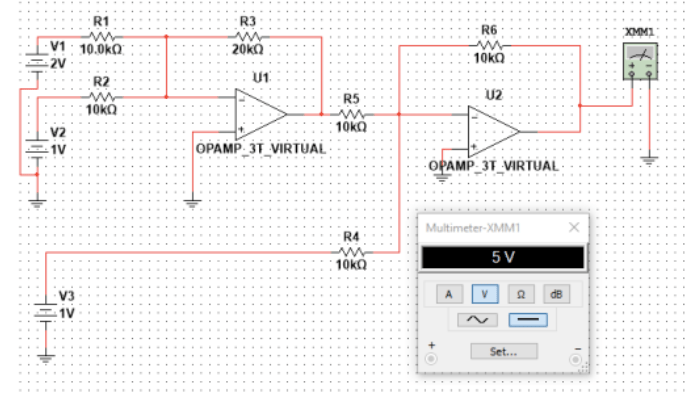The height and width of the screenshot is (397, 693).
Task: Switch multimeter to dB mode
Action: point(556,294)
